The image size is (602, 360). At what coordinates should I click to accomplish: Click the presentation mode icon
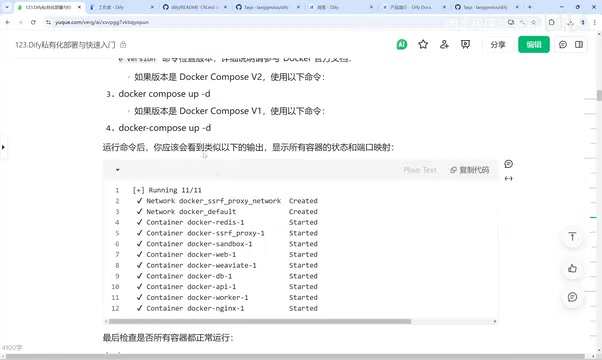pyautogui.click(x=465, y=45)
